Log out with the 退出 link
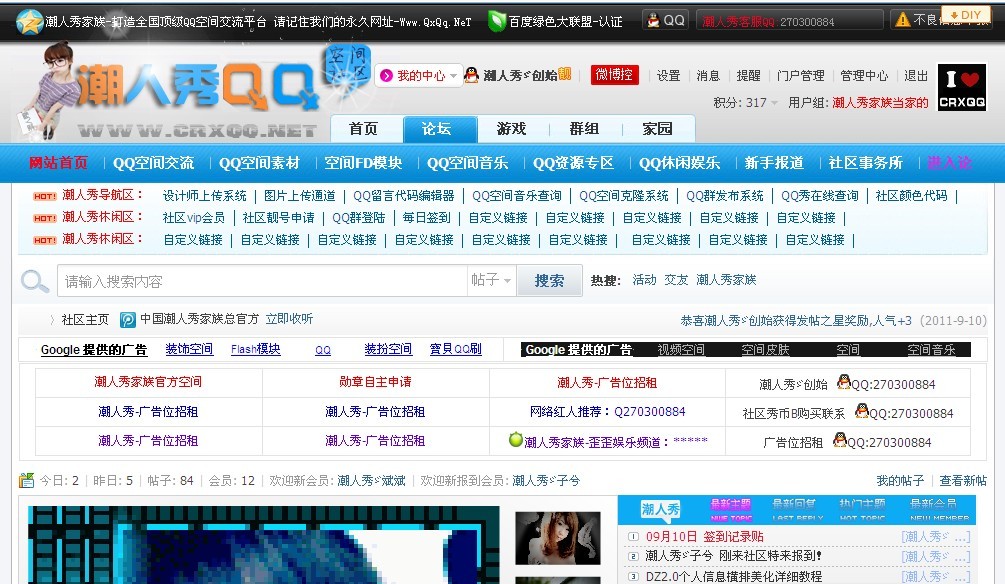 pyautogui.click(x=916, y=76)
